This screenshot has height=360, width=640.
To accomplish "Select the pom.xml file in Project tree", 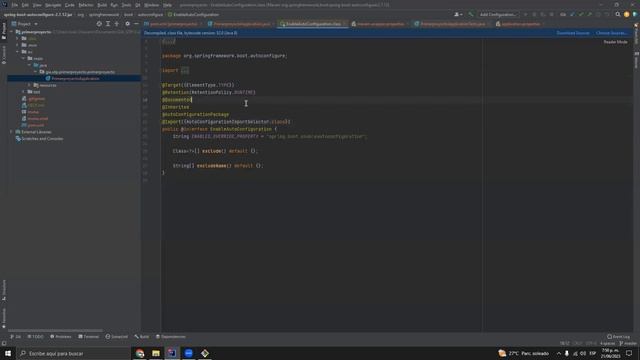I will [36, 125].
